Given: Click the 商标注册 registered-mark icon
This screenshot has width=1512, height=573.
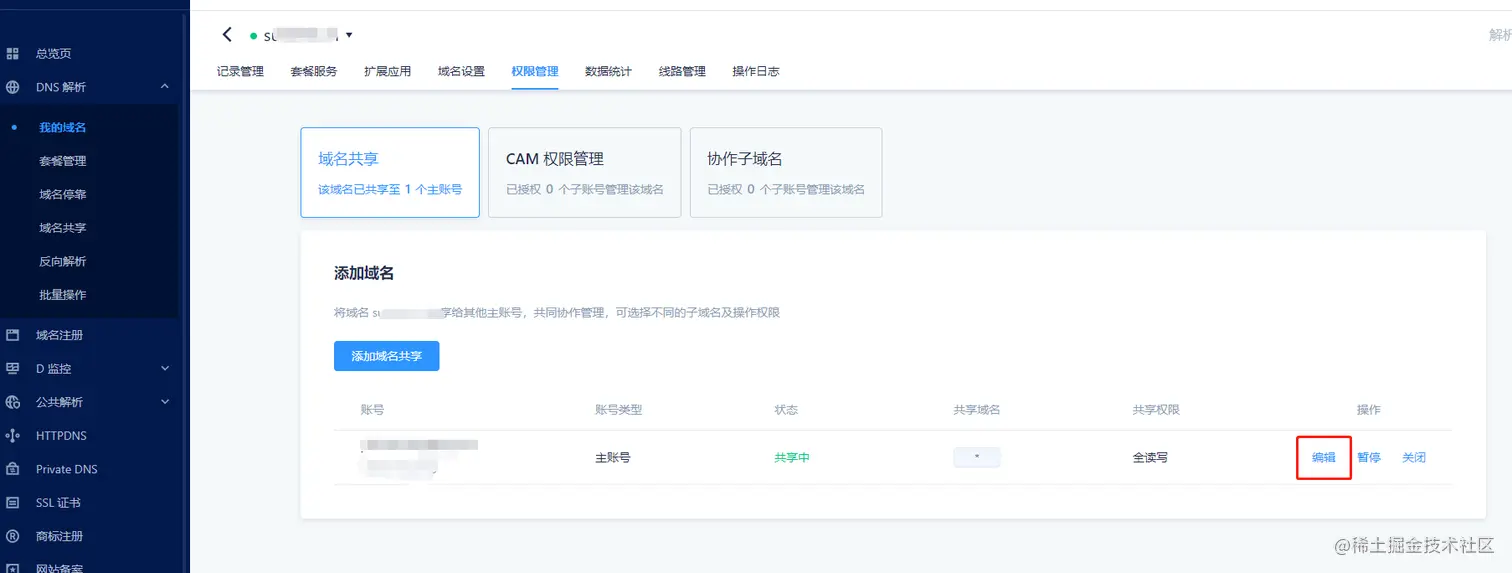Looking at the screenshot, I should pyautogui.click(x=13, y=536).
